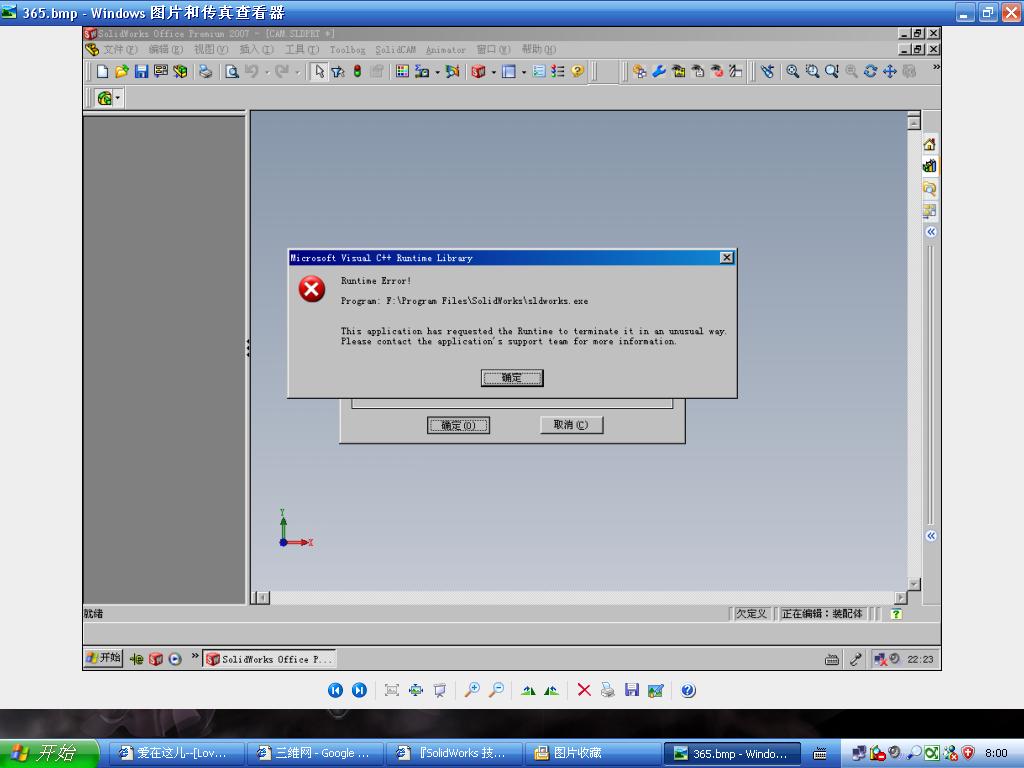Click red error icon in runtime dialog

(x=312, y=289)
